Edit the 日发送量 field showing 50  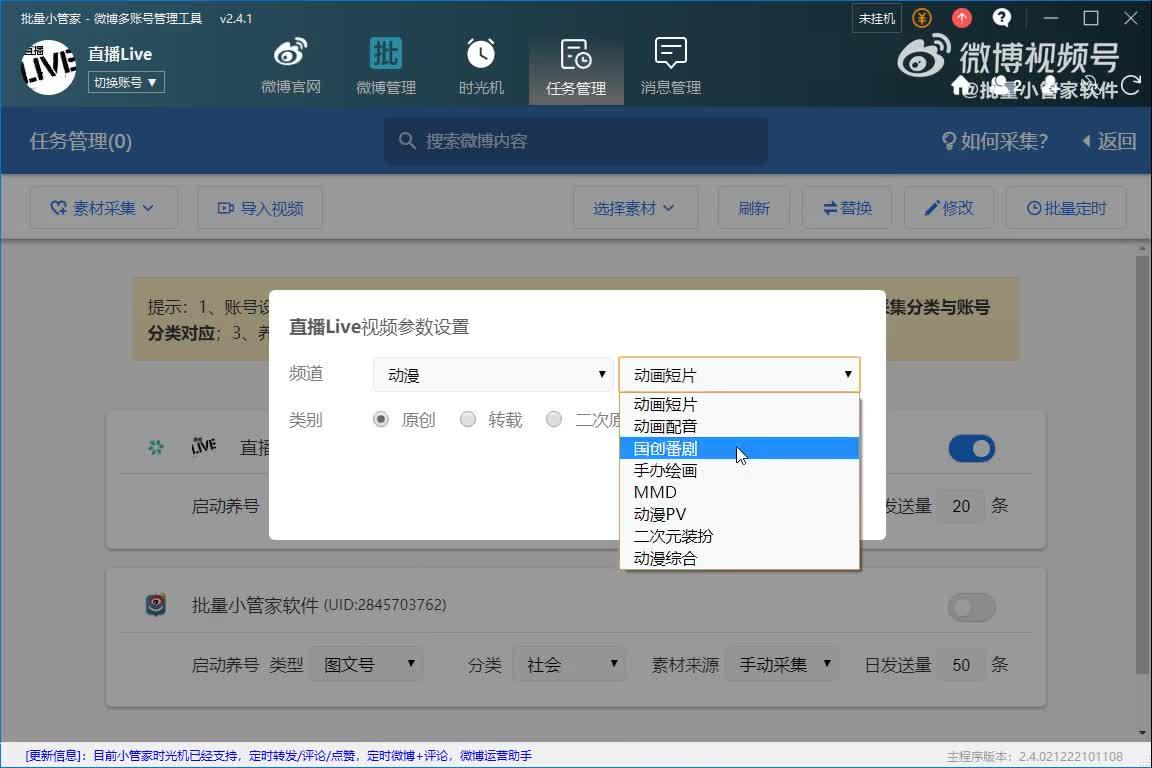(x=961, y=665)
